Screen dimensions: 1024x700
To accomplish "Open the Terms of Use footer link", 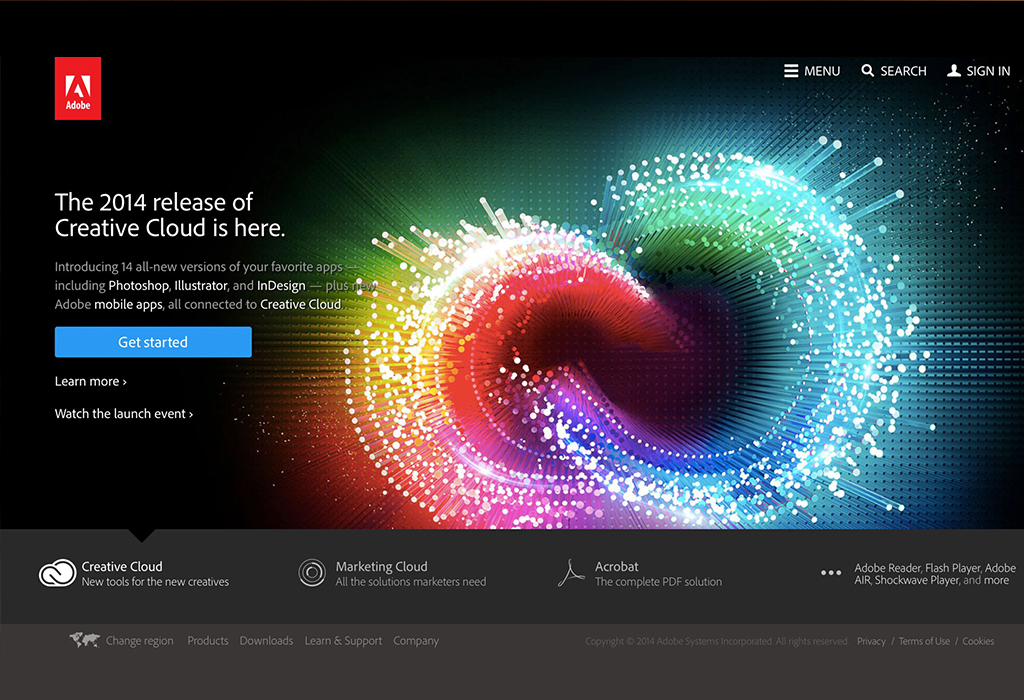I will click(924, 641).
